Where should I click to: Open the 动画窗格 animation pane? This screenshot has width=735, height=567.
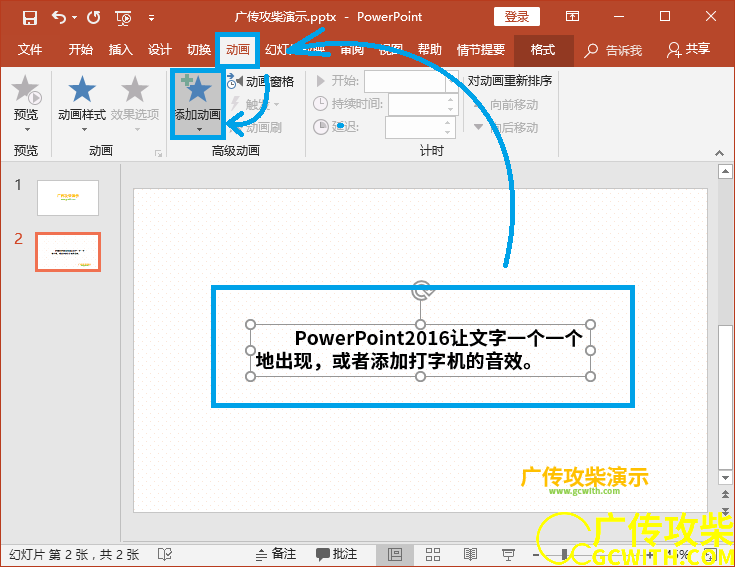(261, 81)
